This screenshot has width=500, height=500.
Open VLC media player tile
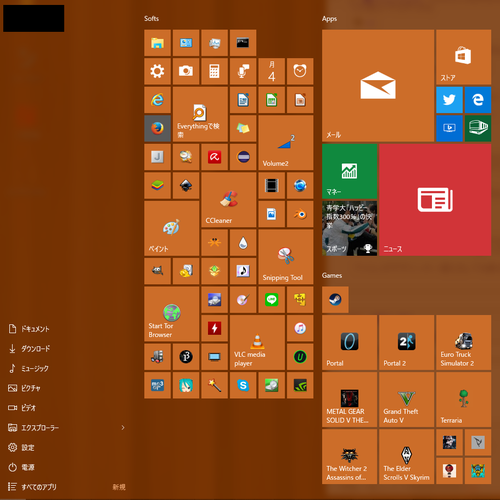click(257, 342)
